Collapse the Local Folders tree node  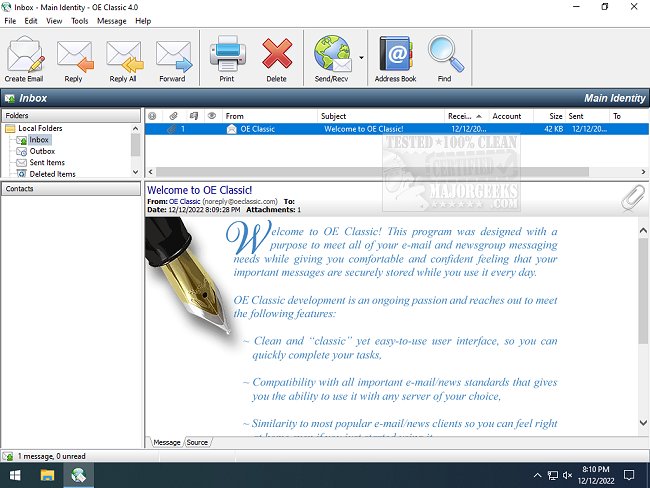(x=9, y=129)
